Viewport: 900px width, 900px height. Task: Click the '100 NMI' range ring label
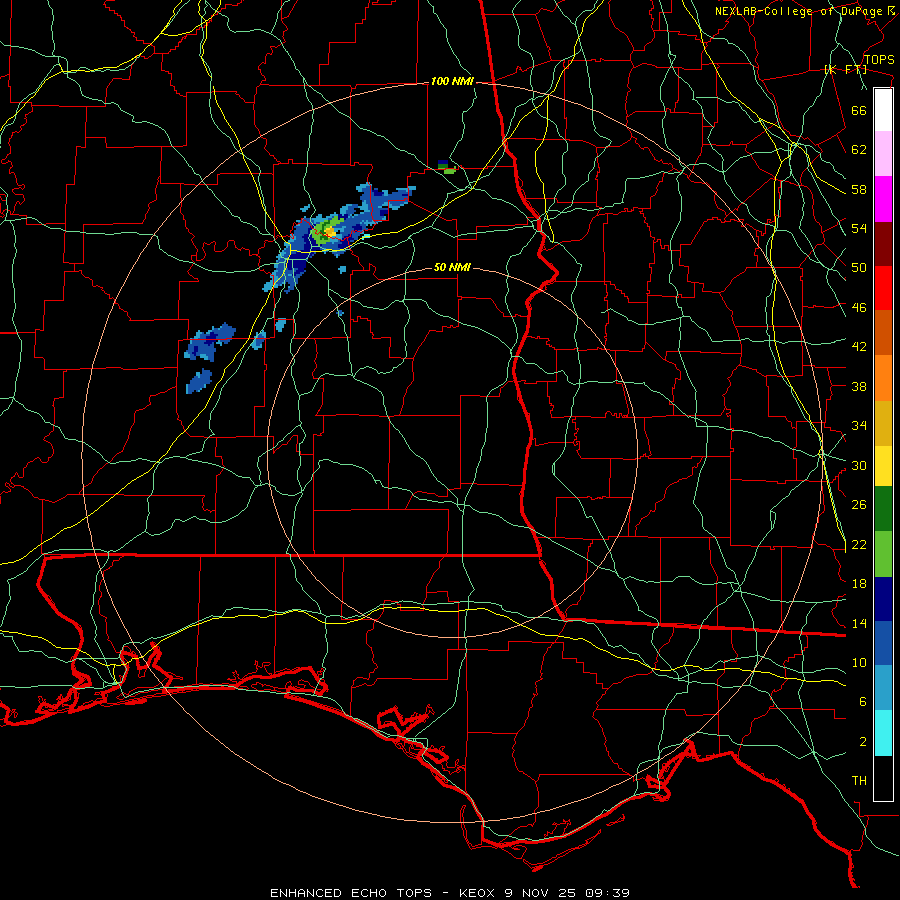(x=452, y=82)
